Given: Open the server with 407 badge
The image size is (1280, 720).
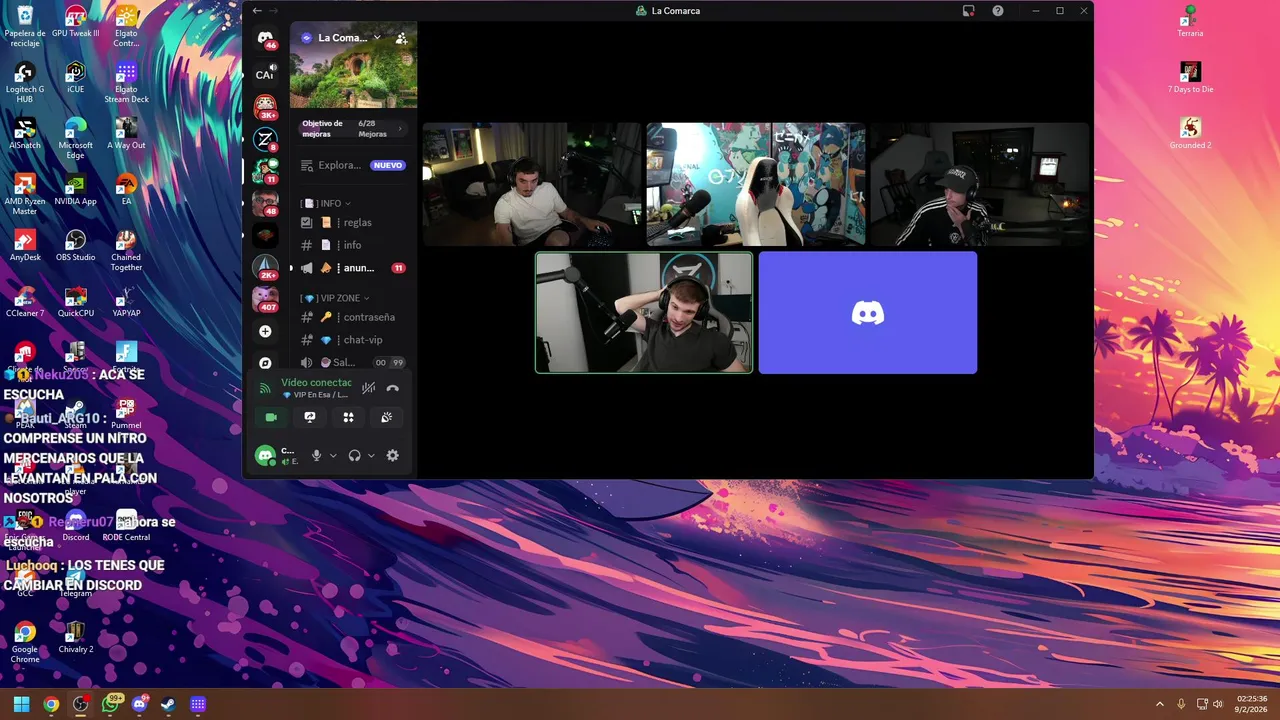Looking at the screenshot, I should (265, 299).
